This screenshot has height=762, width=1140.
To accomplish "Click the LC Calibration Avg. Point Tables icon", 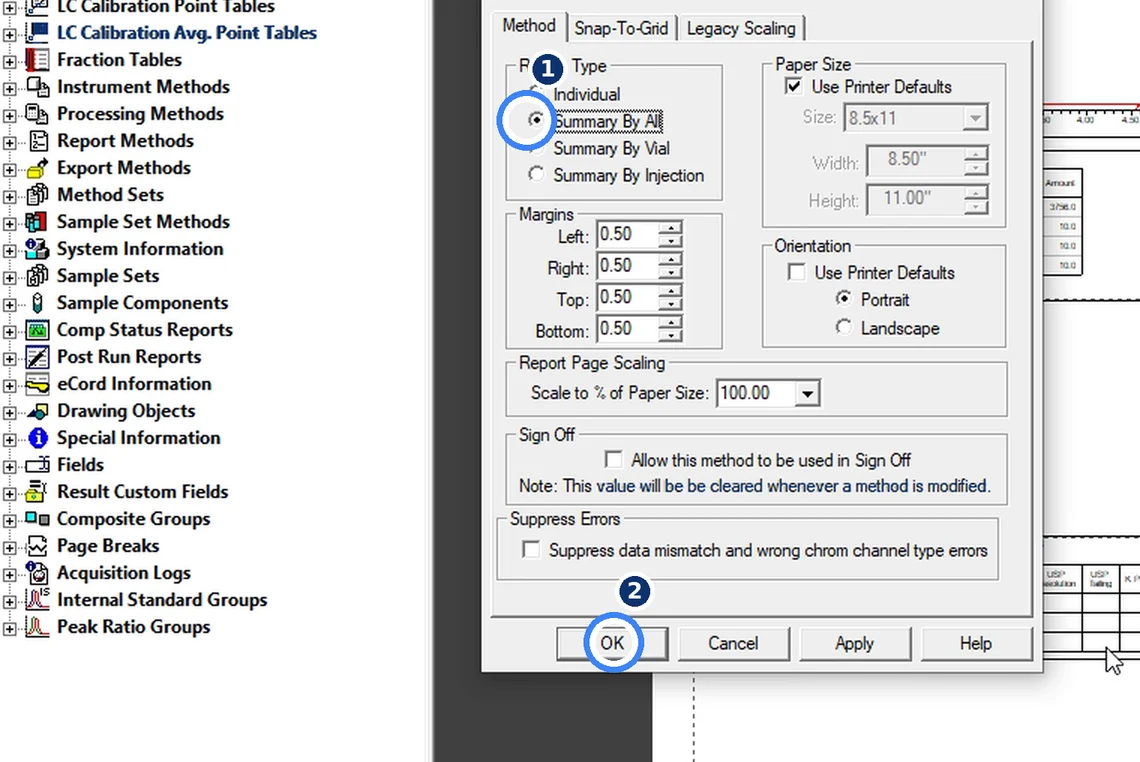I will pyautogui.click(x=37, y=33).
